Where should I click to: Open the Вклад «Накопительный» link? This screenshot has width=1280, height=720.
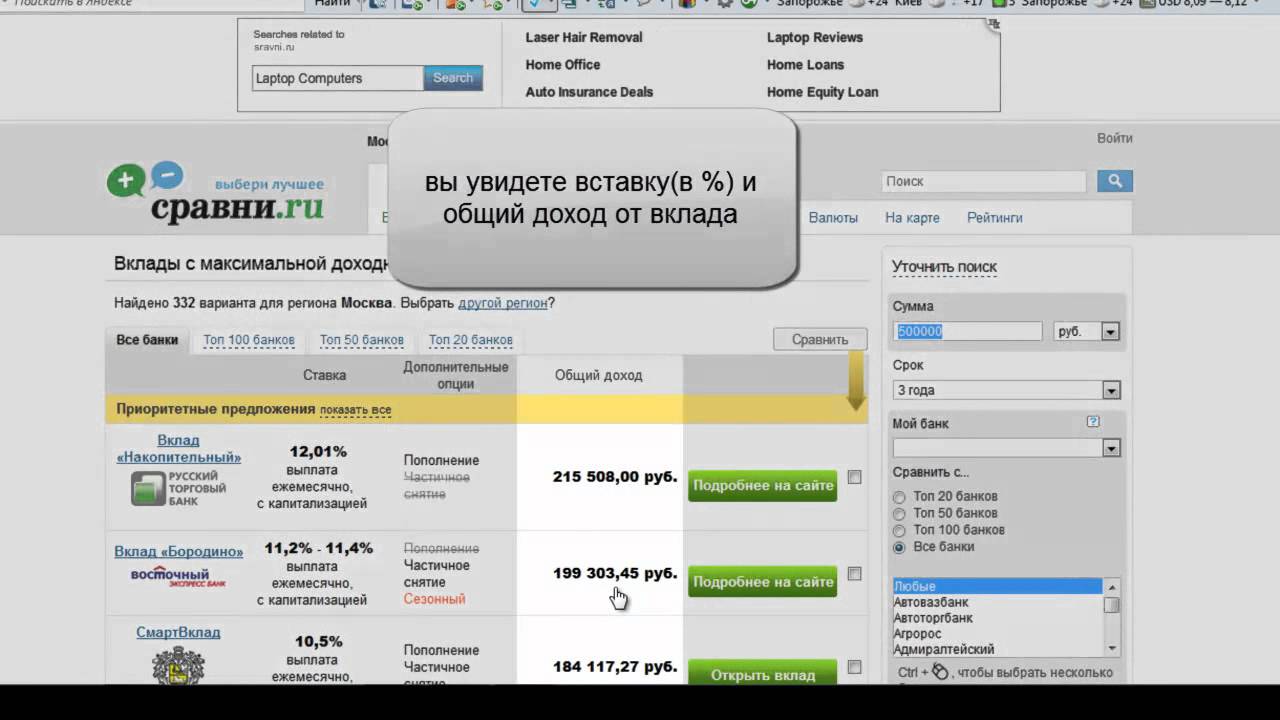[x=179, y=448]
